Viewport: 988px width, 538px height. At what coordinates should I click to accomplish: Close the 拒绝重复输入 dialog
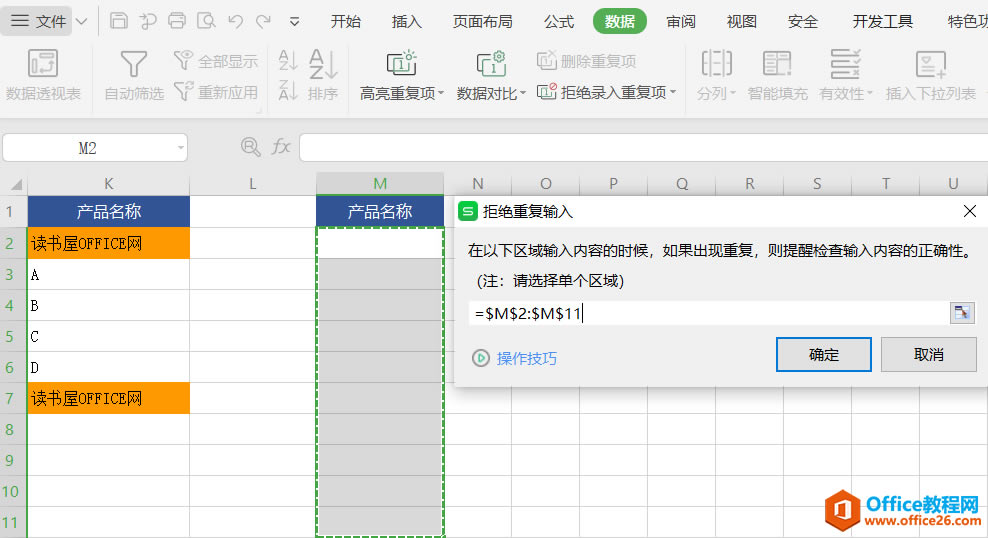970,212
